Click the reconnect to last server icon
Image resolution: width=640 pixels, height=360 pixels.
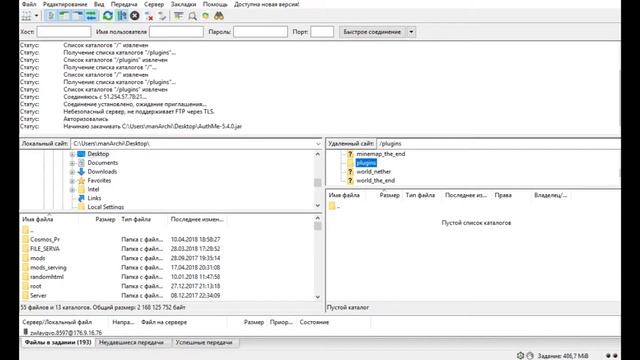pos(162,16)
